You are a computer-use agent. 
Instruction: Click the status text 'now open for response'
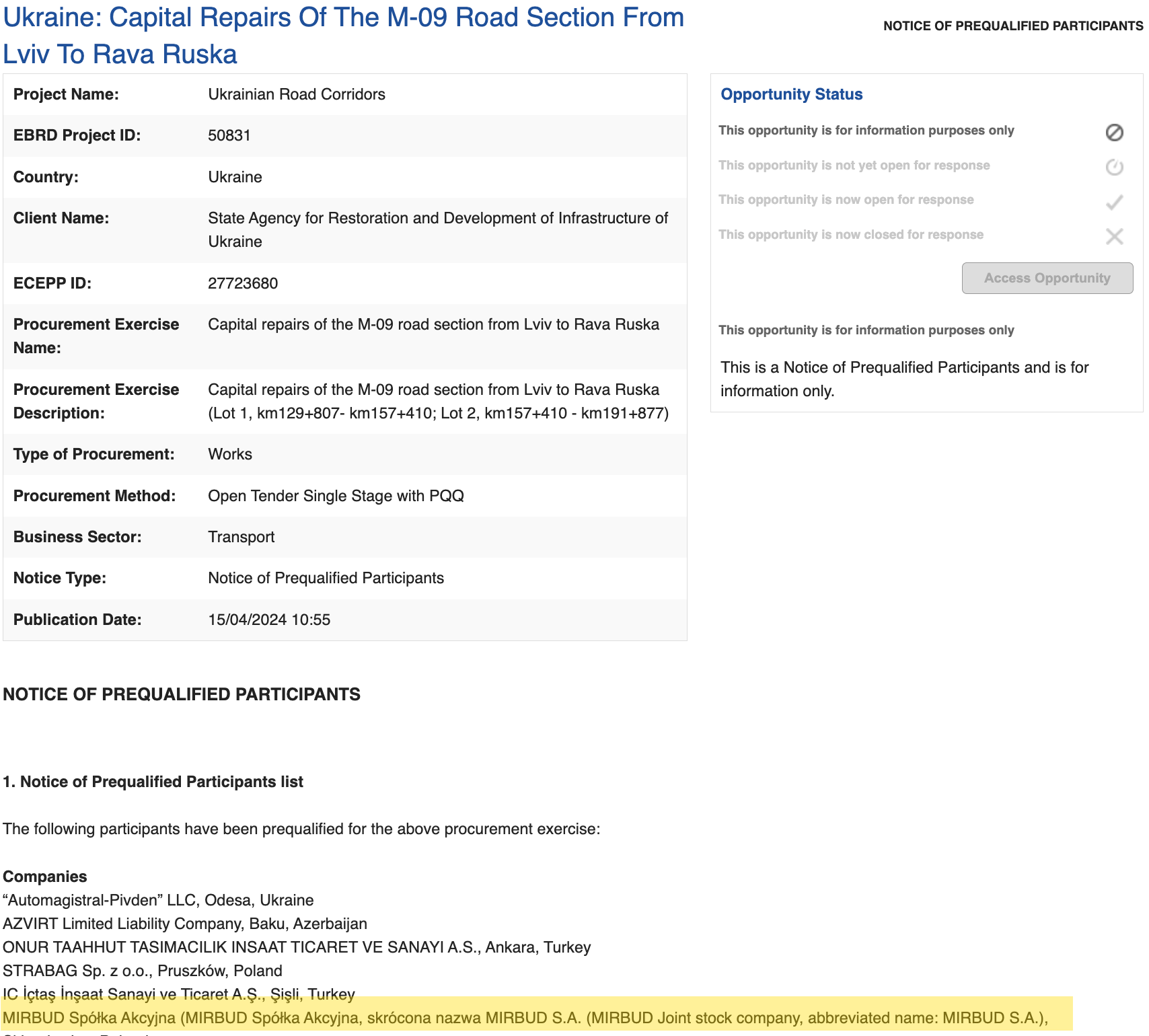point(846,200)
